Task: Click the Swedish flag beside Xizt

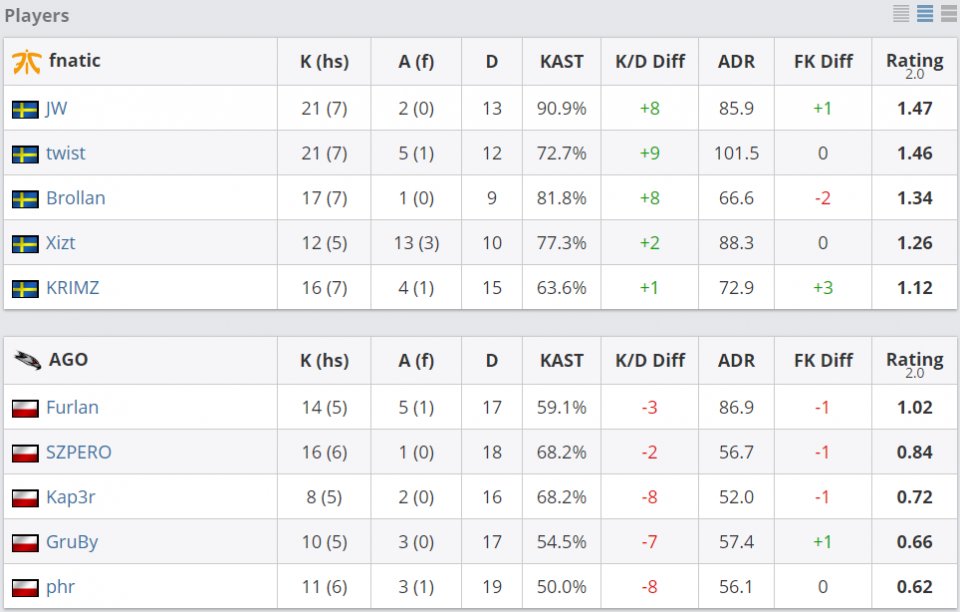Action: tap(26, 242)
